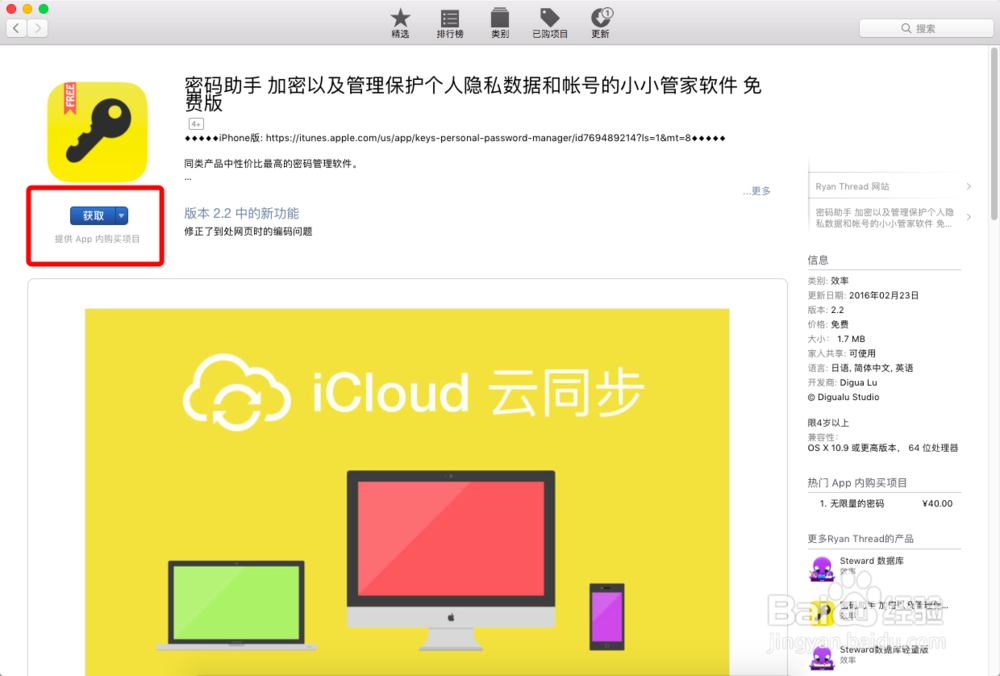Screen dimensions: 1000x676
Task: Open the 类别 (Categories) tab
Action: coord(499,24)
